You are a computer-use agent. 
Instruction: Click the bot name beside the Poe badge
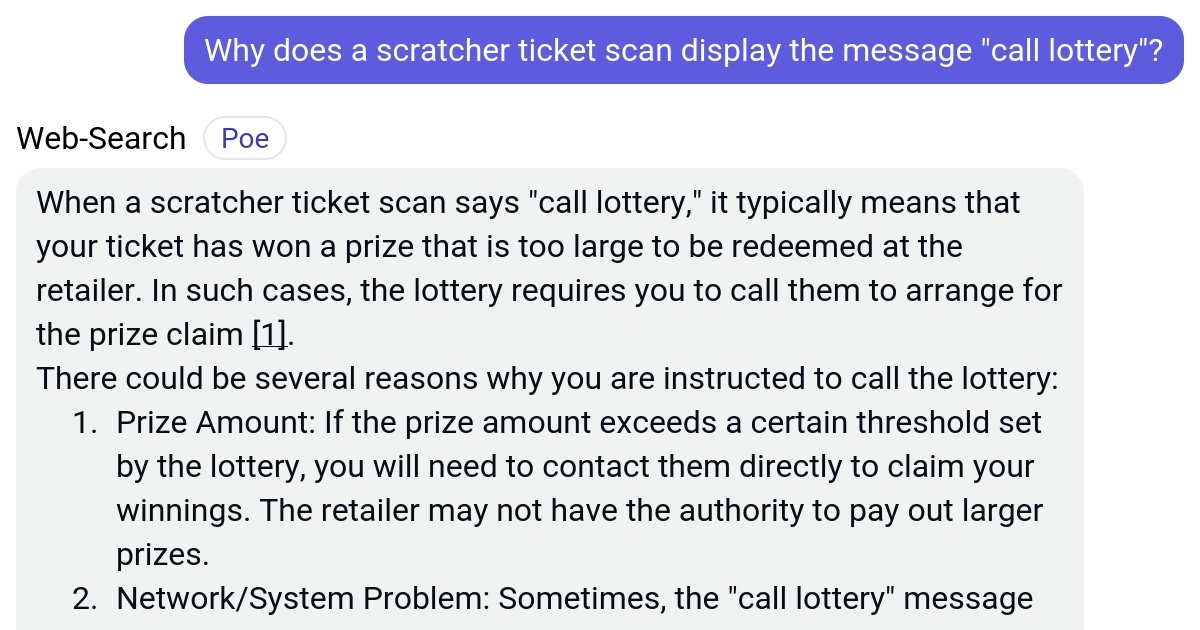point(100,138)
